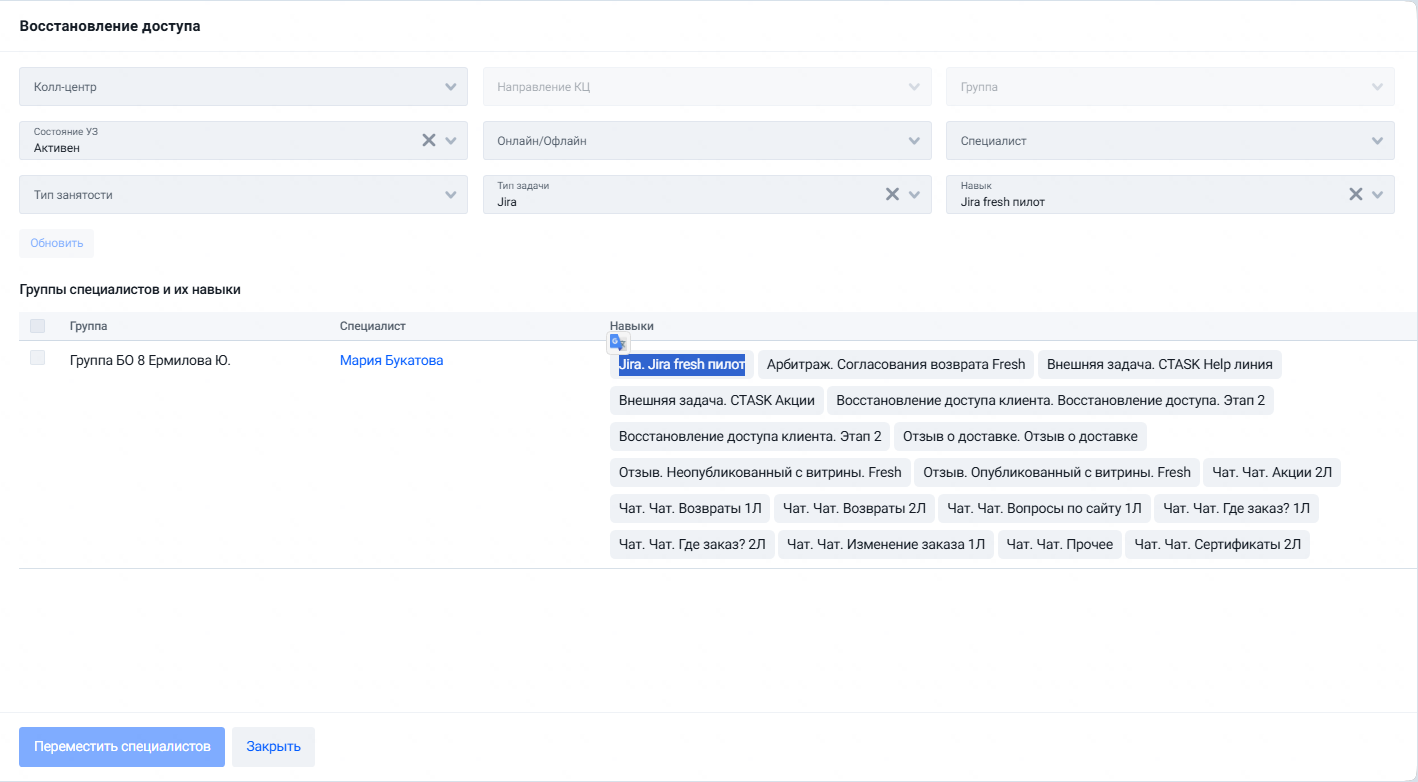The image size is (1418, 782).
Task: Open the Колл-центр dropdown
Action: tap(243, 86)
